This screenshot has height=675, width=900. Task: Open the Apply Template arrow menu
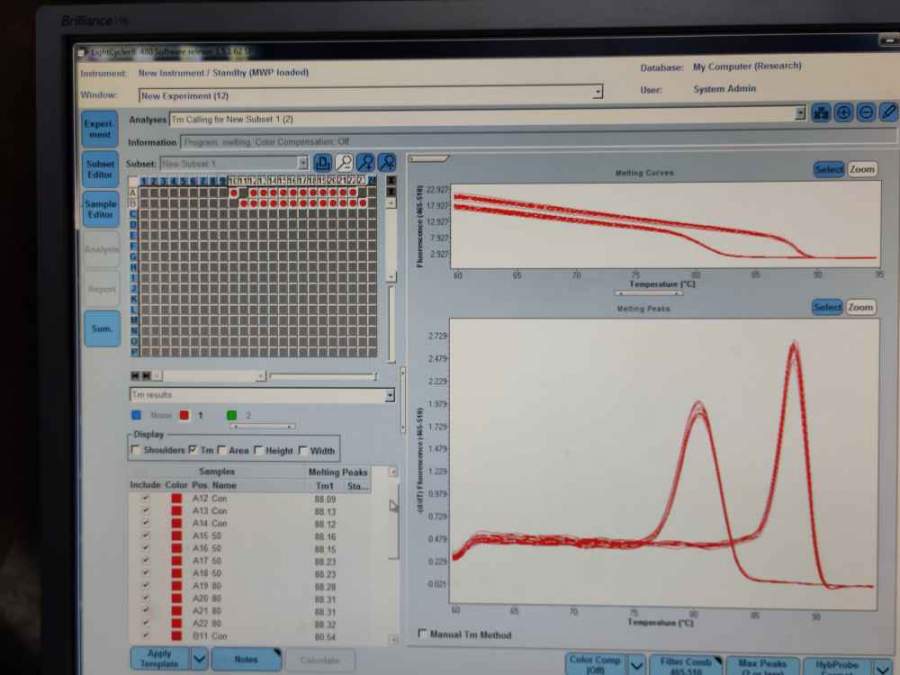pyautogui.click(x=199, y=658)
